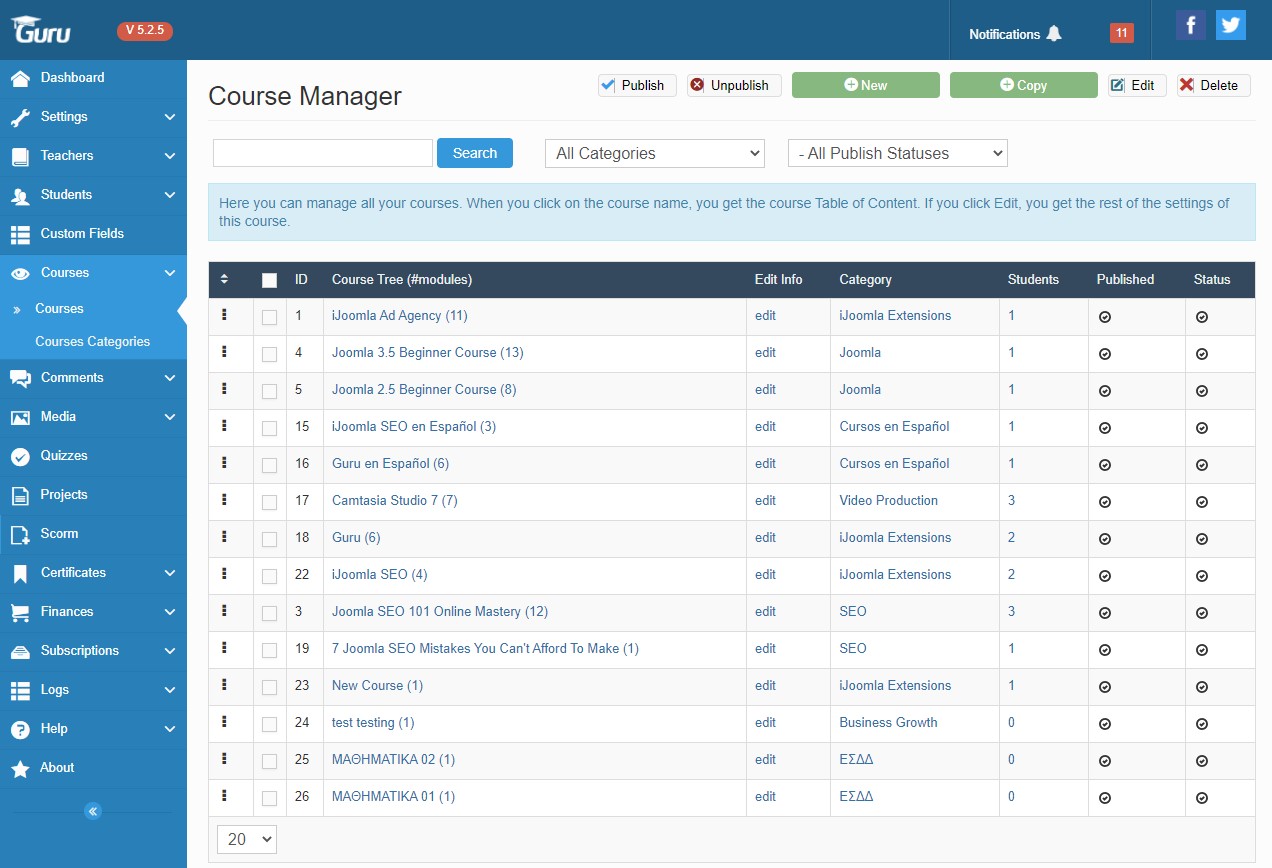Screen dimensions: 1272x868
Task: Open students count for Camtasia Studio 7
Action: pos(1011,500)
